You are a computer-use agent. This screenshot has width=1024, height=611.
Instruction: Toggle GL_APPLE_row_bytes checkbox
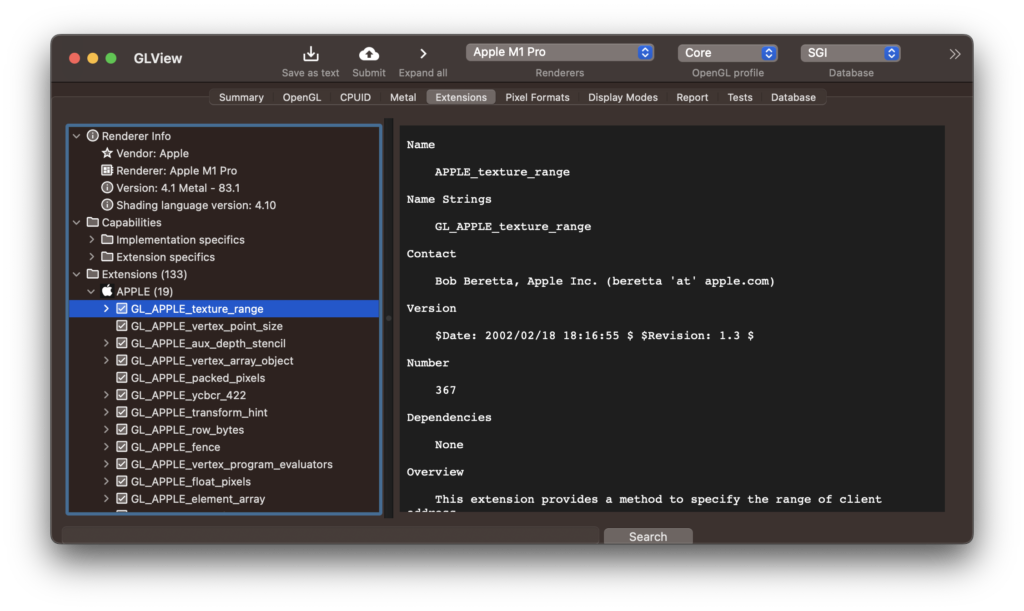(x=121, y=430)
